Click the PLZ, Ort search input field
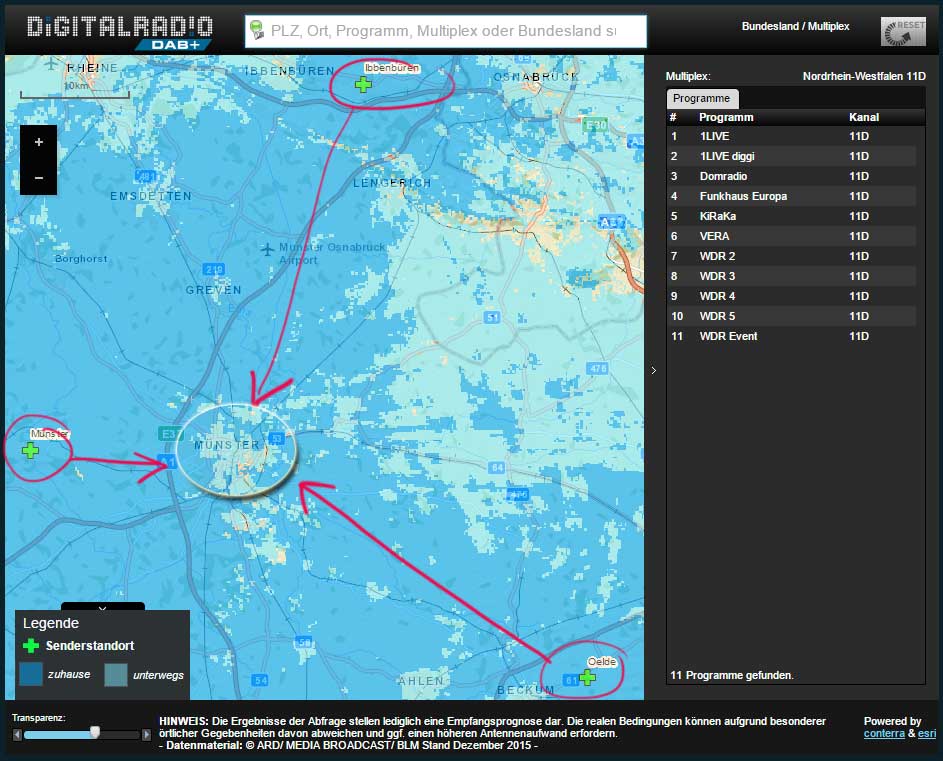Screen dimensions: 943x761 (x=445, y=32)
